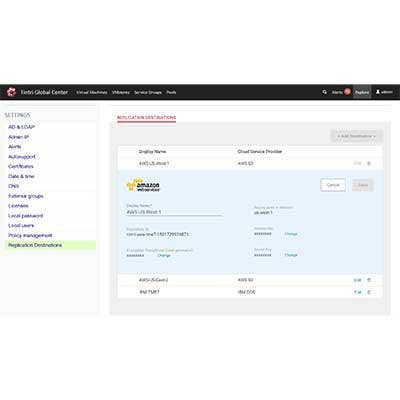Click the trash icon for AWS US West 1

pos(369,163)
